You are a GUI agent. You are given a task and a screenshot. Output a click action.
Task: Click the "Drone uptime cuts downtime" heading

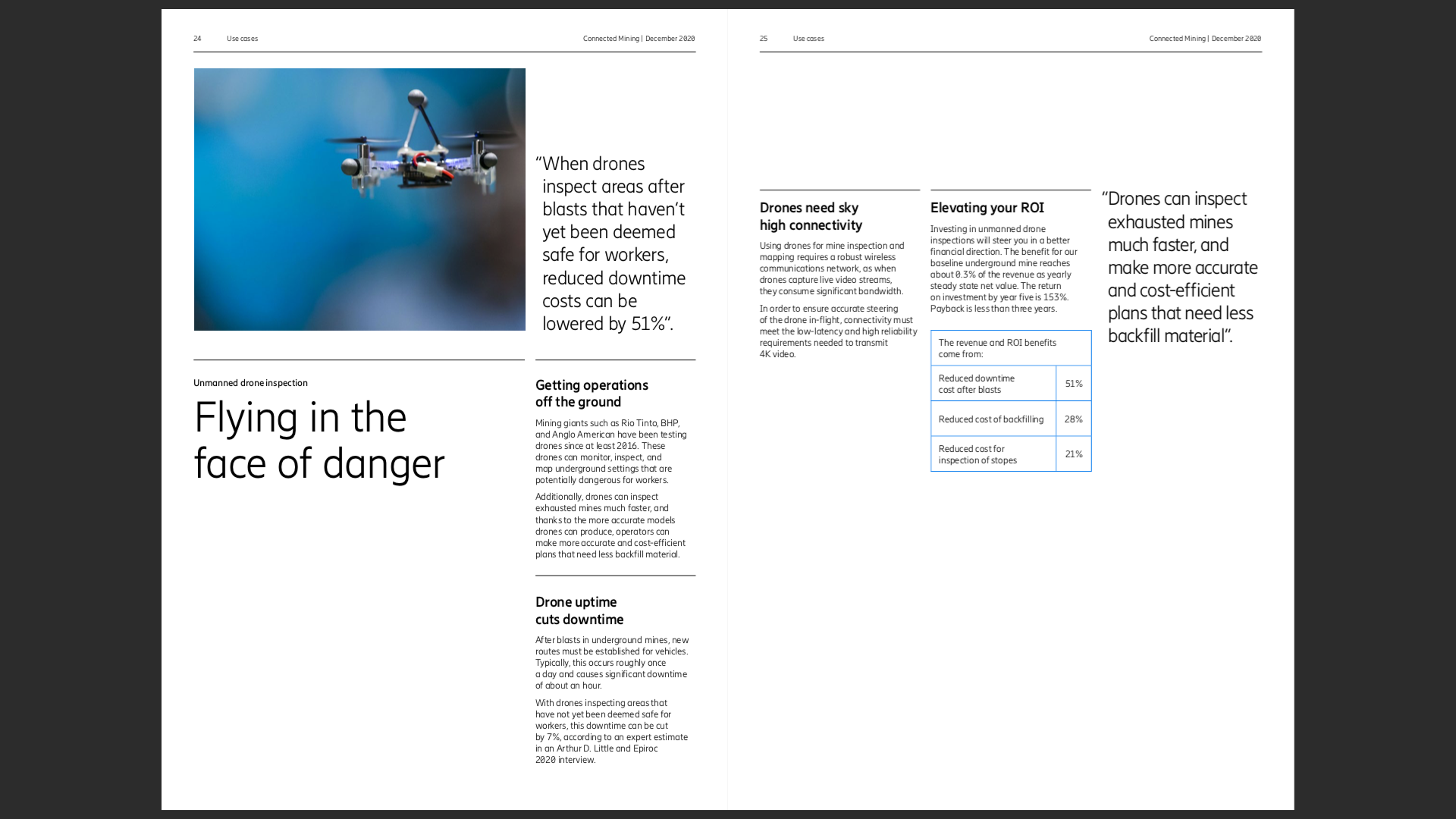click(x=579, y=610)
